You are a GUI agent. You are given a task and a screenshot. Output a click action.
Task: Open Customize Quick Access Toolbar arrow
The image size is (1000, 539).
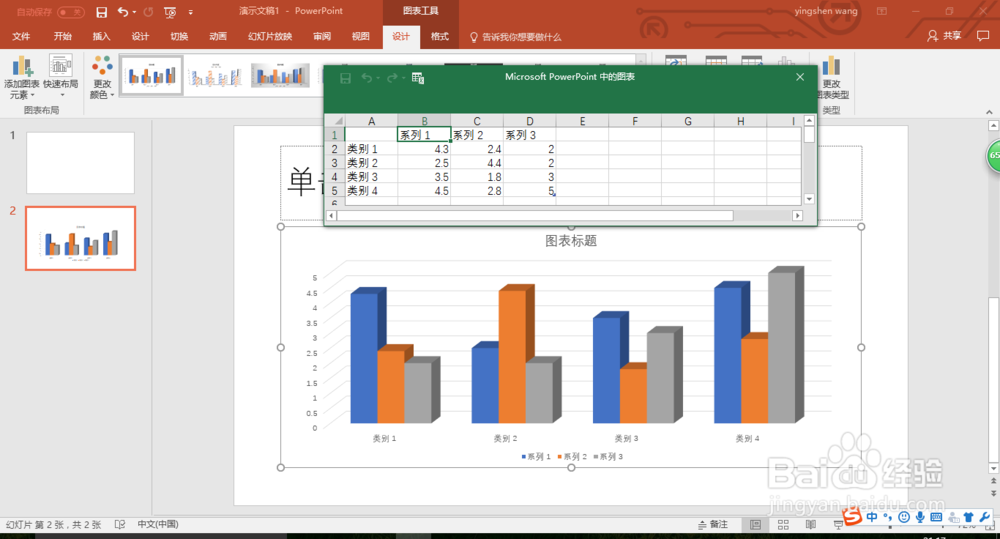(x=191, y=12)
